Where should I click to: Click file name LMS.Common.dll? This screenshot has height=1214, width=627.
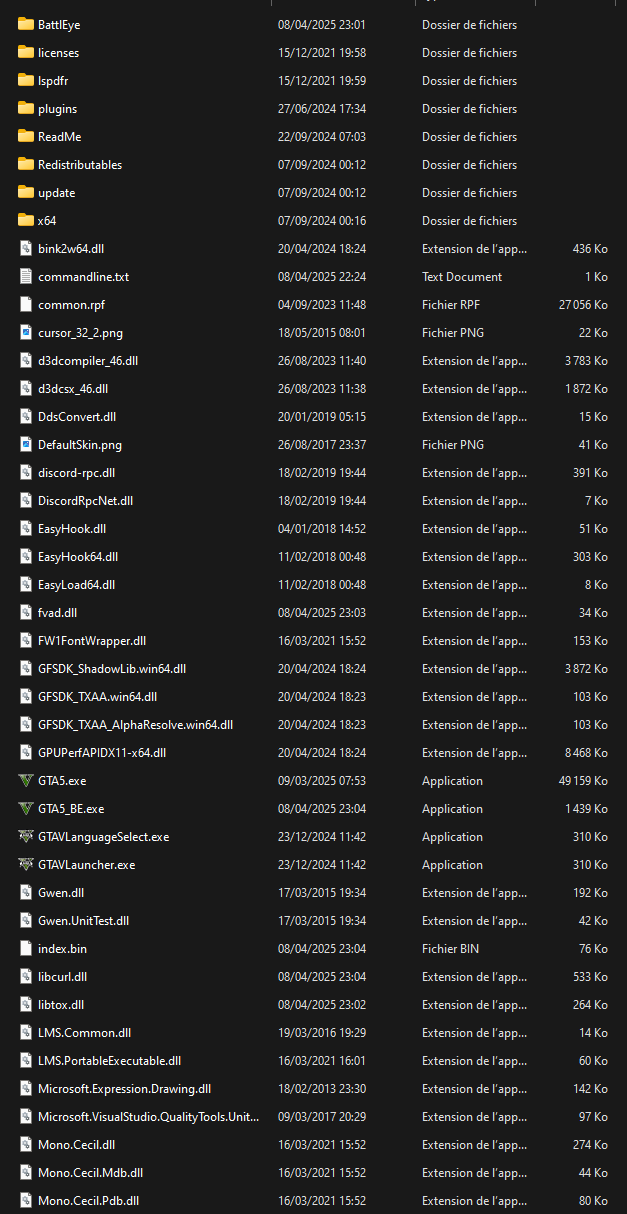tap(84, 1032)
